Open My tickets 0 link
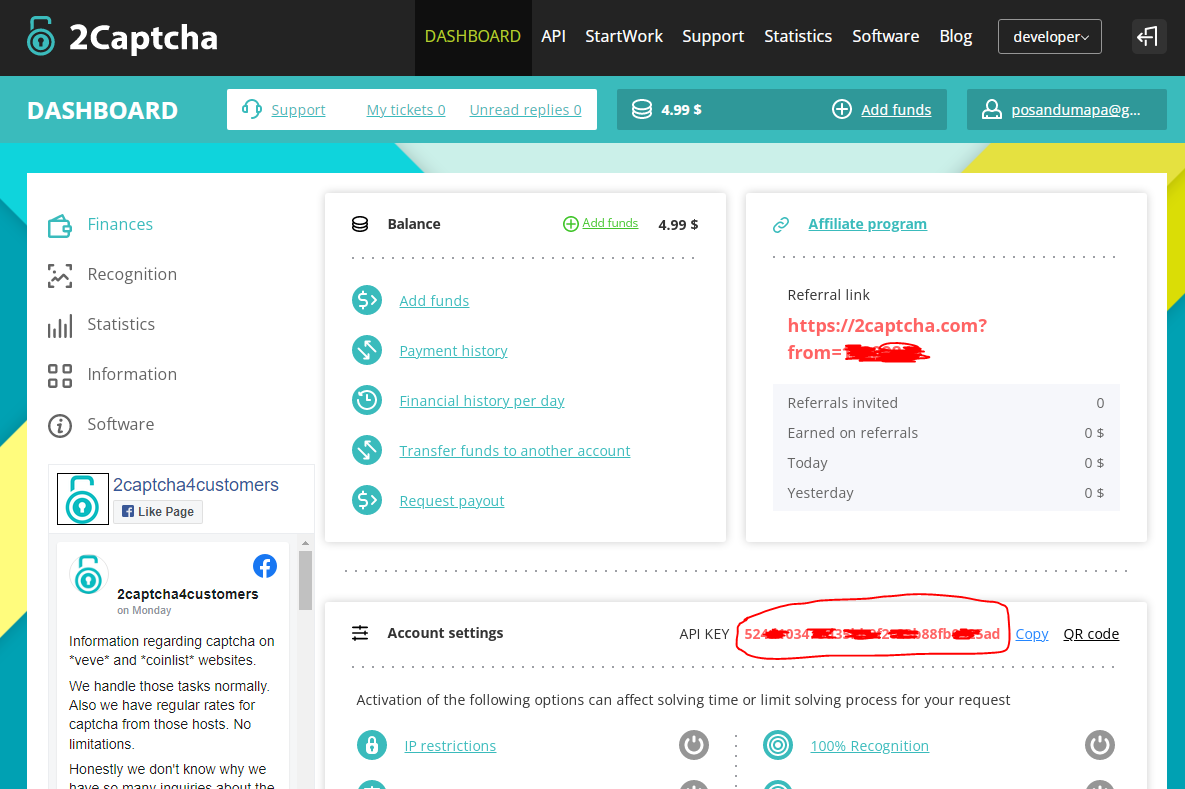 pyautogui.click(x=406, y=110)
